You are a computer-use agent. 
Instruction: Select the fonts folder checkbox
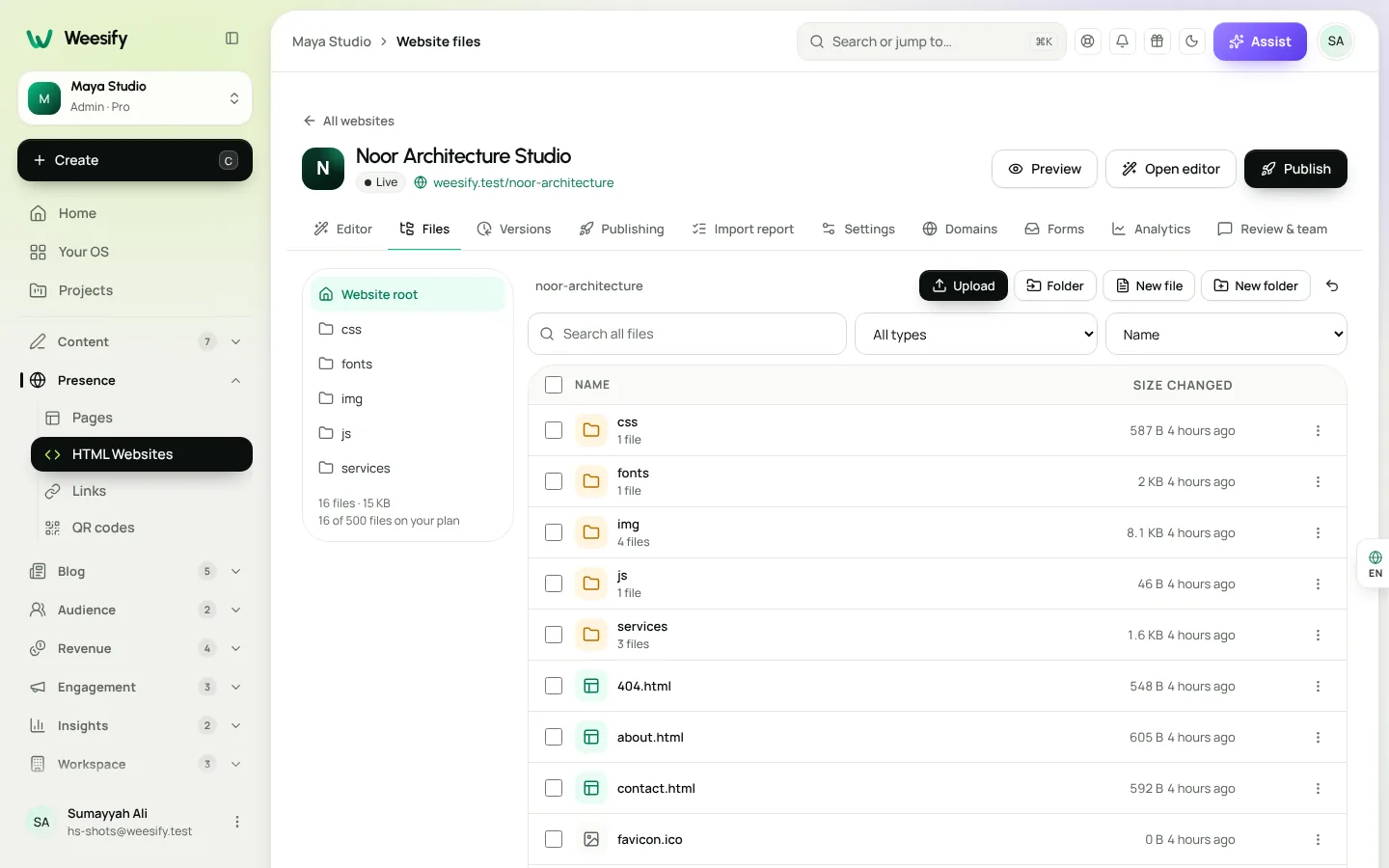554,481
